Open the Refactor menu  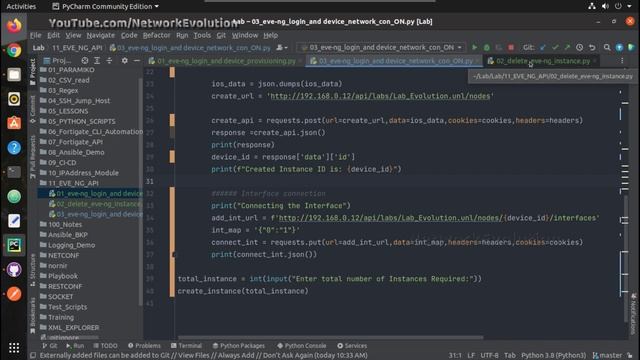156,35
